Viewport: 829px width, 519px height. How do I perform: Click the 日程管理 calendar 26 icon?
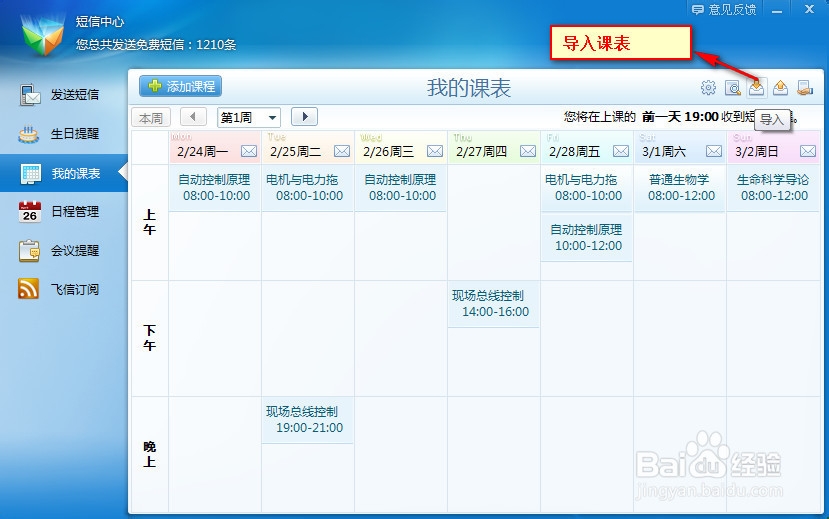pyautogui.click(x=30, y=211)
